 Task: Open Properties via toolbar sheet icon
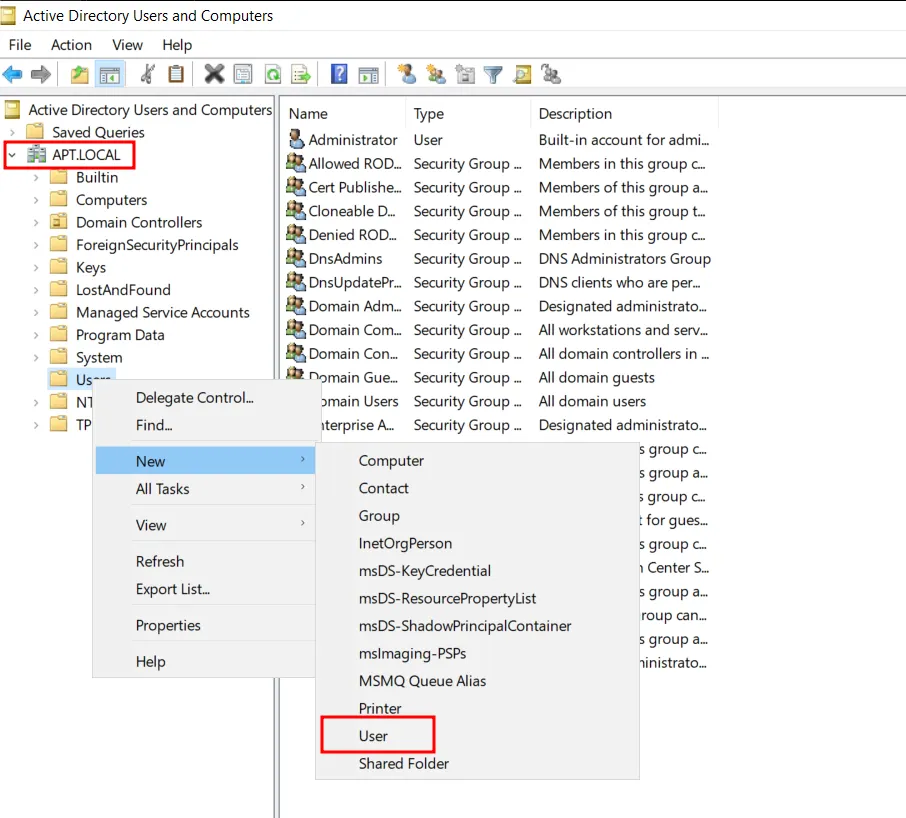(243, 75)
